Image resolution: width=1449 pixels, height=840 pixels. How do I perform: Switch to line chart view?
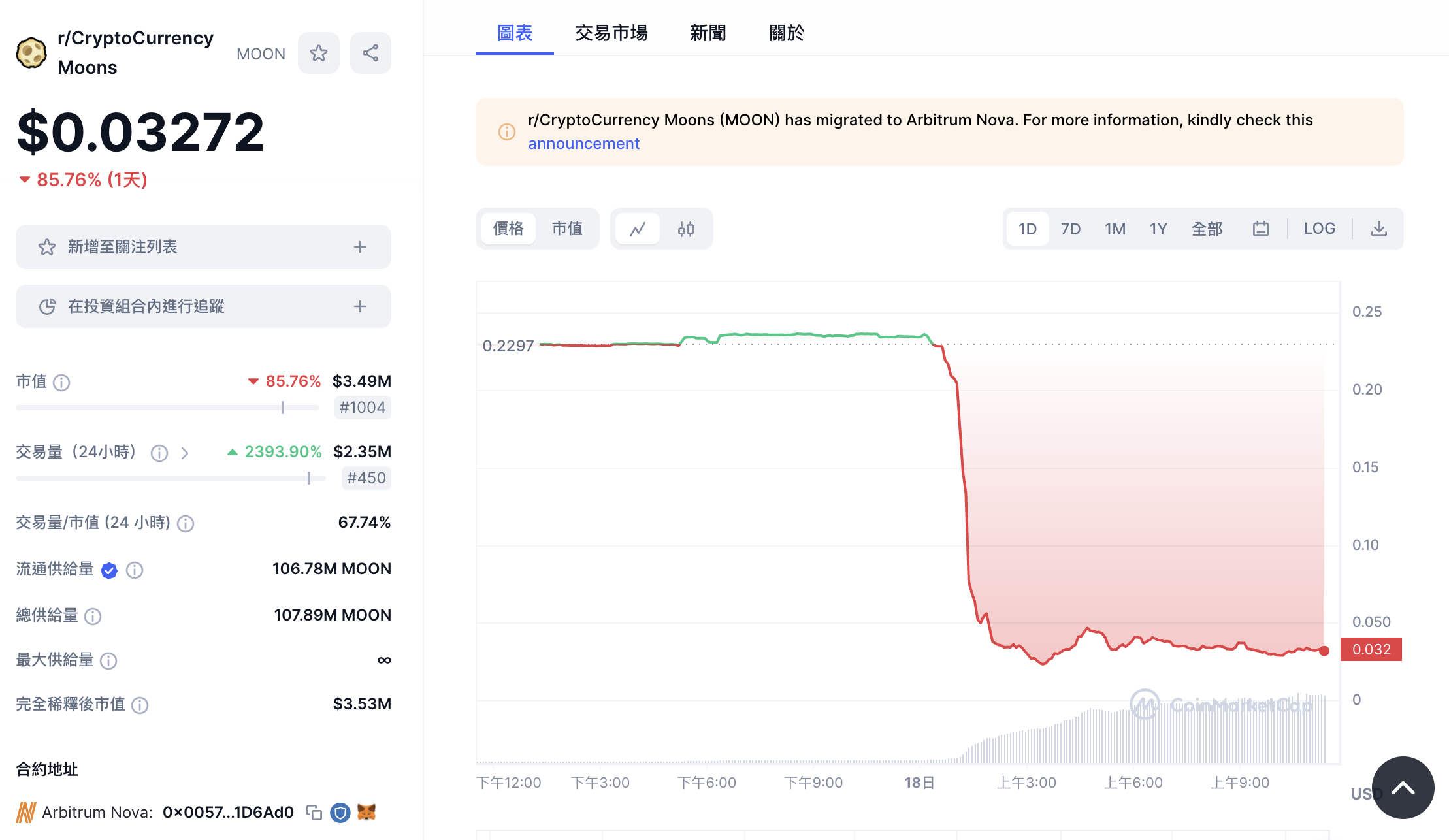638,229
